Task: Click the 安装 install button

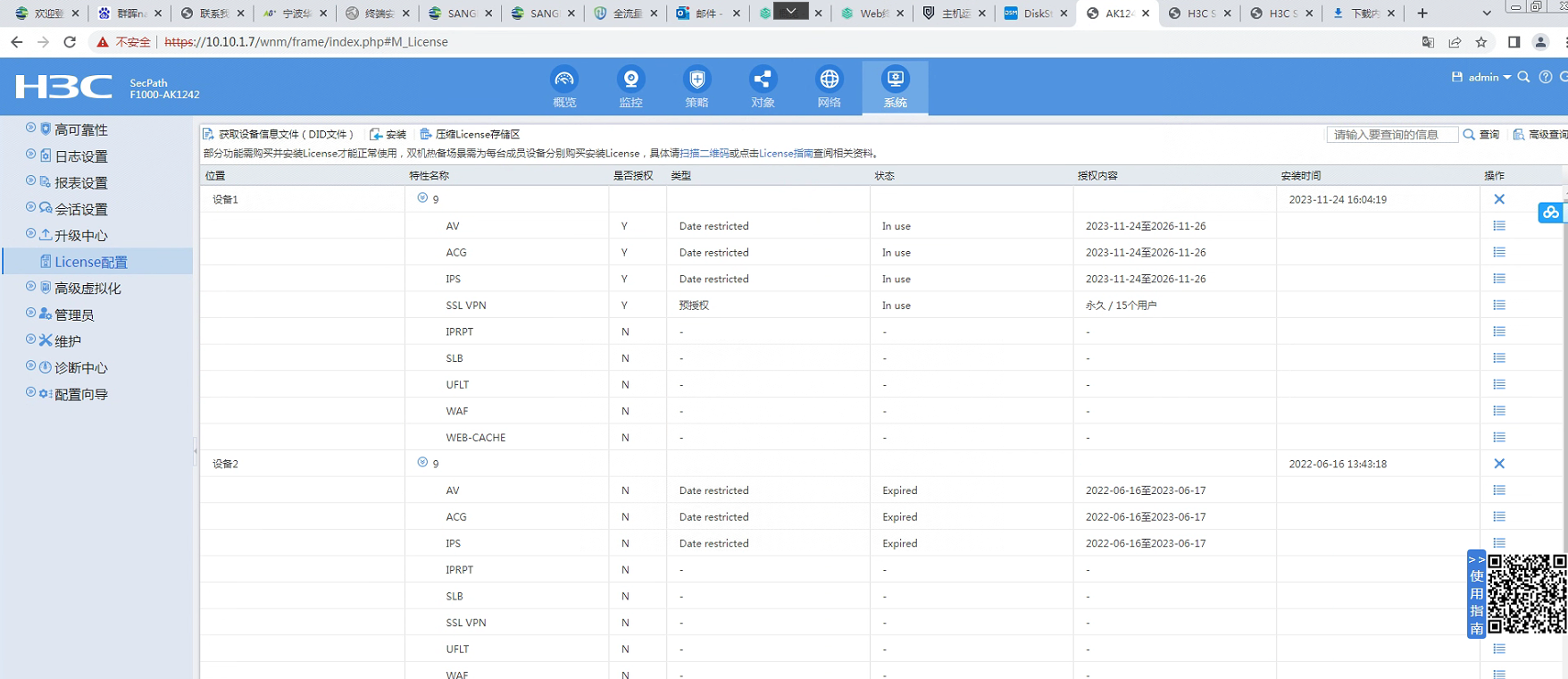Action: point(388,134)
